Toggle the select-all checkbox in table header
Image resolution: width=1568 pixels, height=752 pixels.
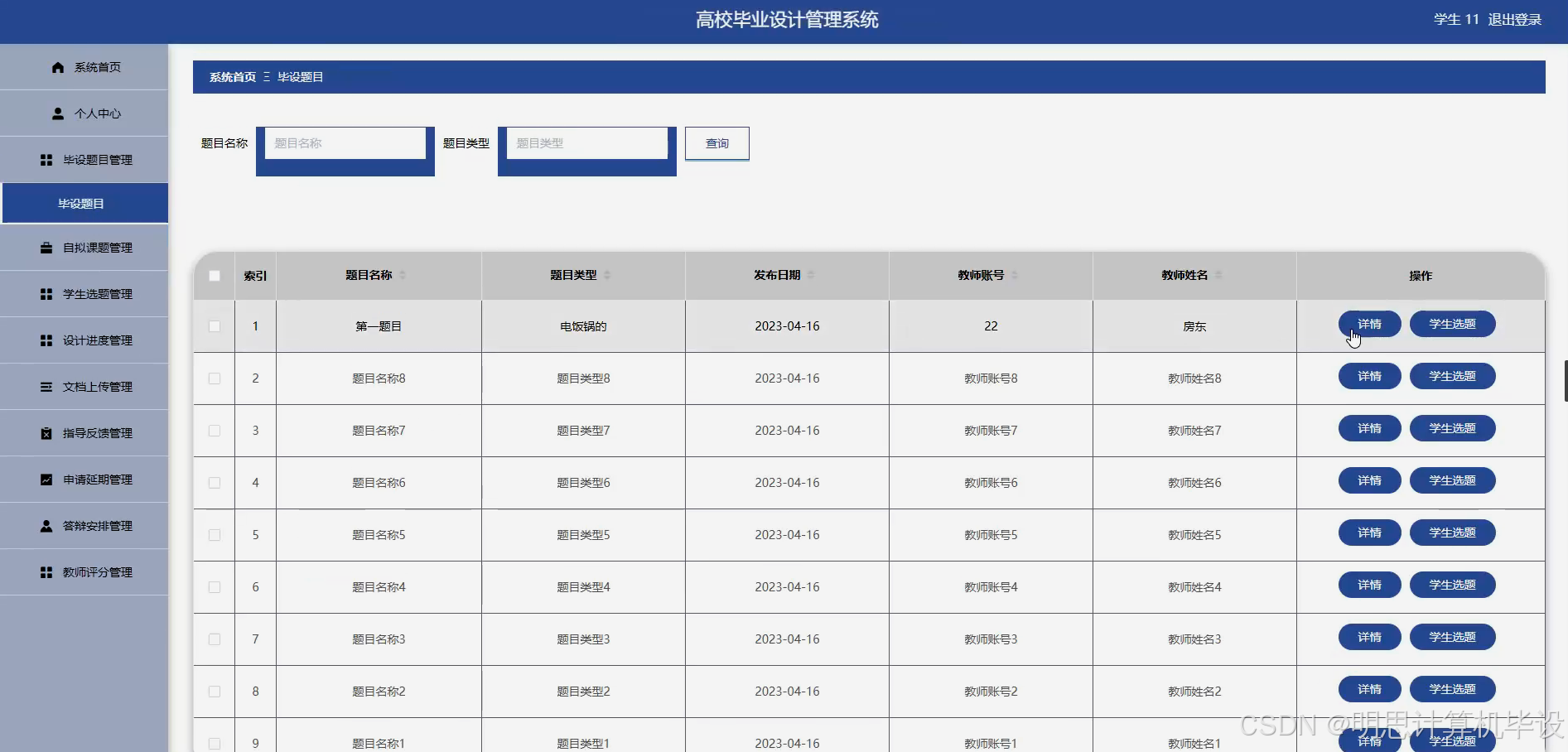click(x=214, y=276)
